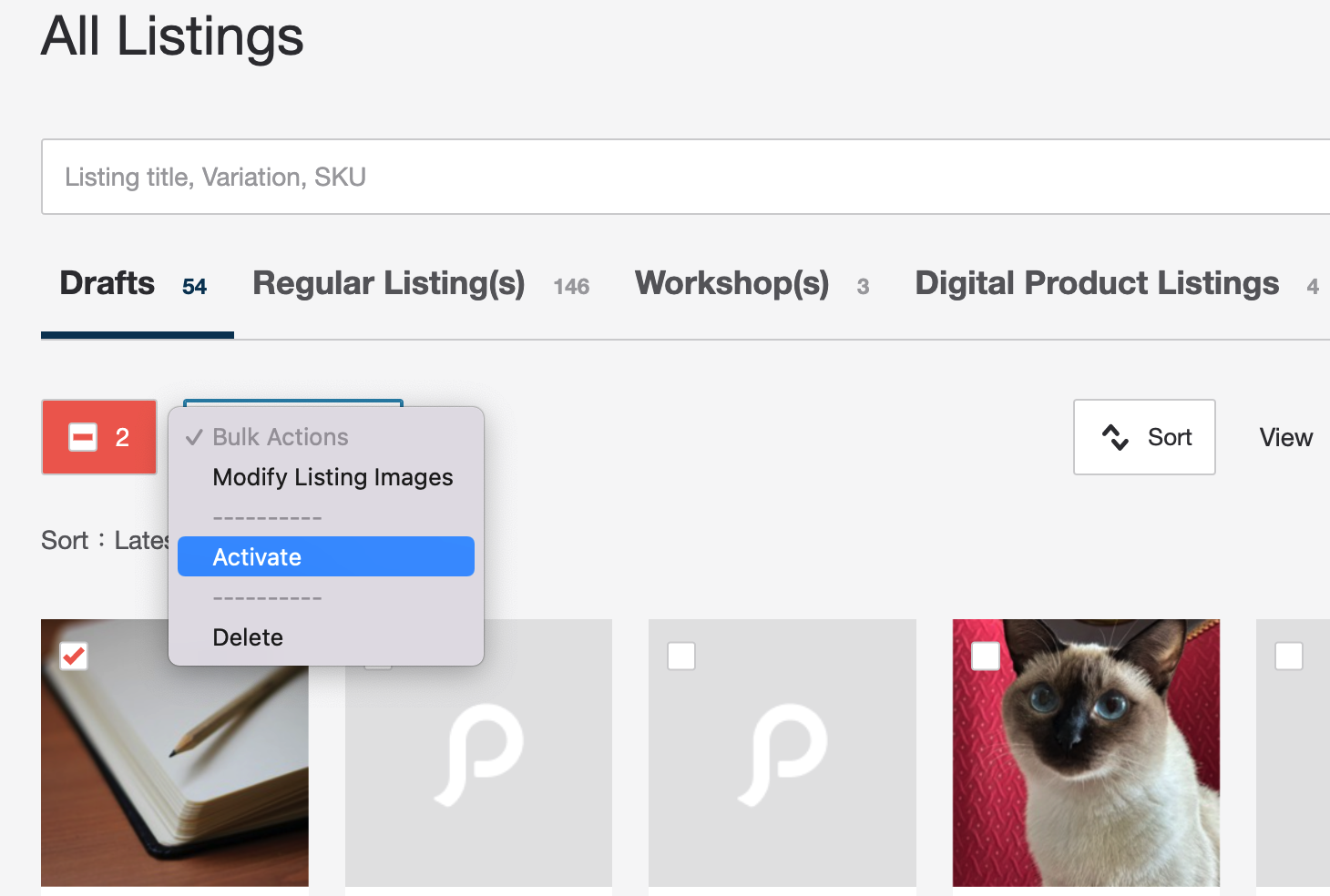Uncheck the notebook listing checkbox
1330x896 pixels.
(74, 656)
